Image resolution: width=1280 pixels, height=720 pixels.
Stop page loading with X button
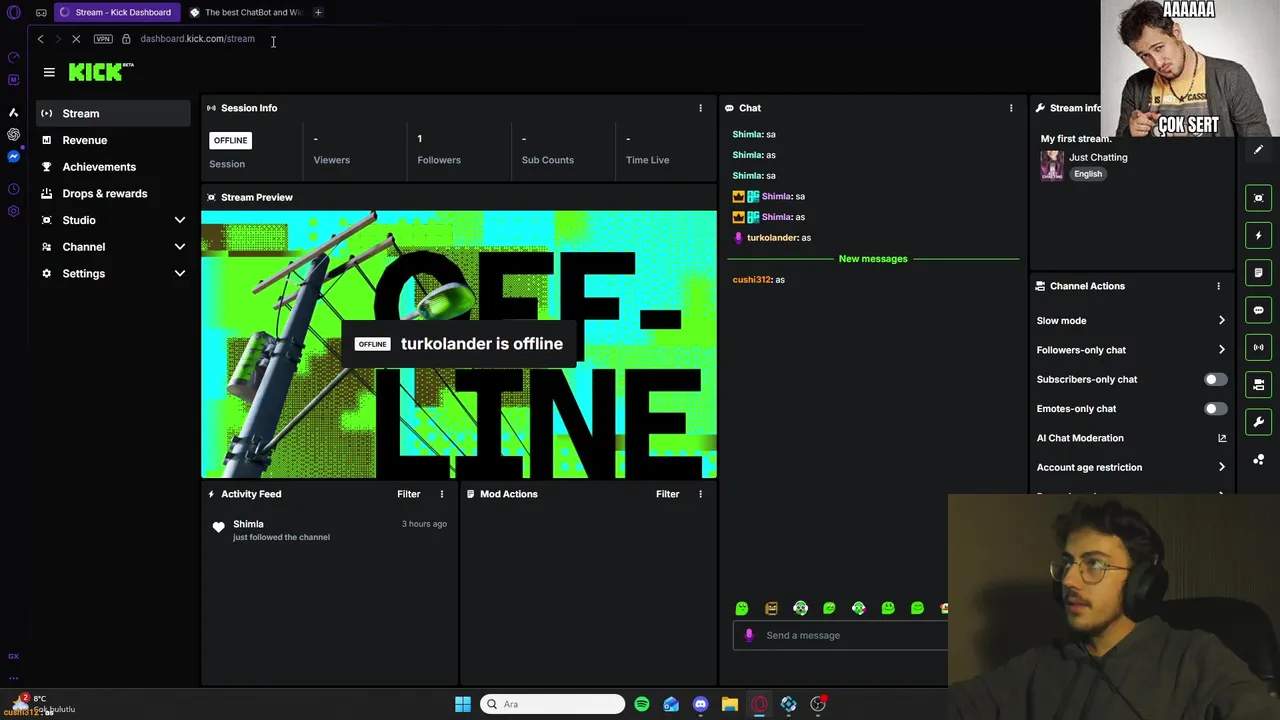77,39
